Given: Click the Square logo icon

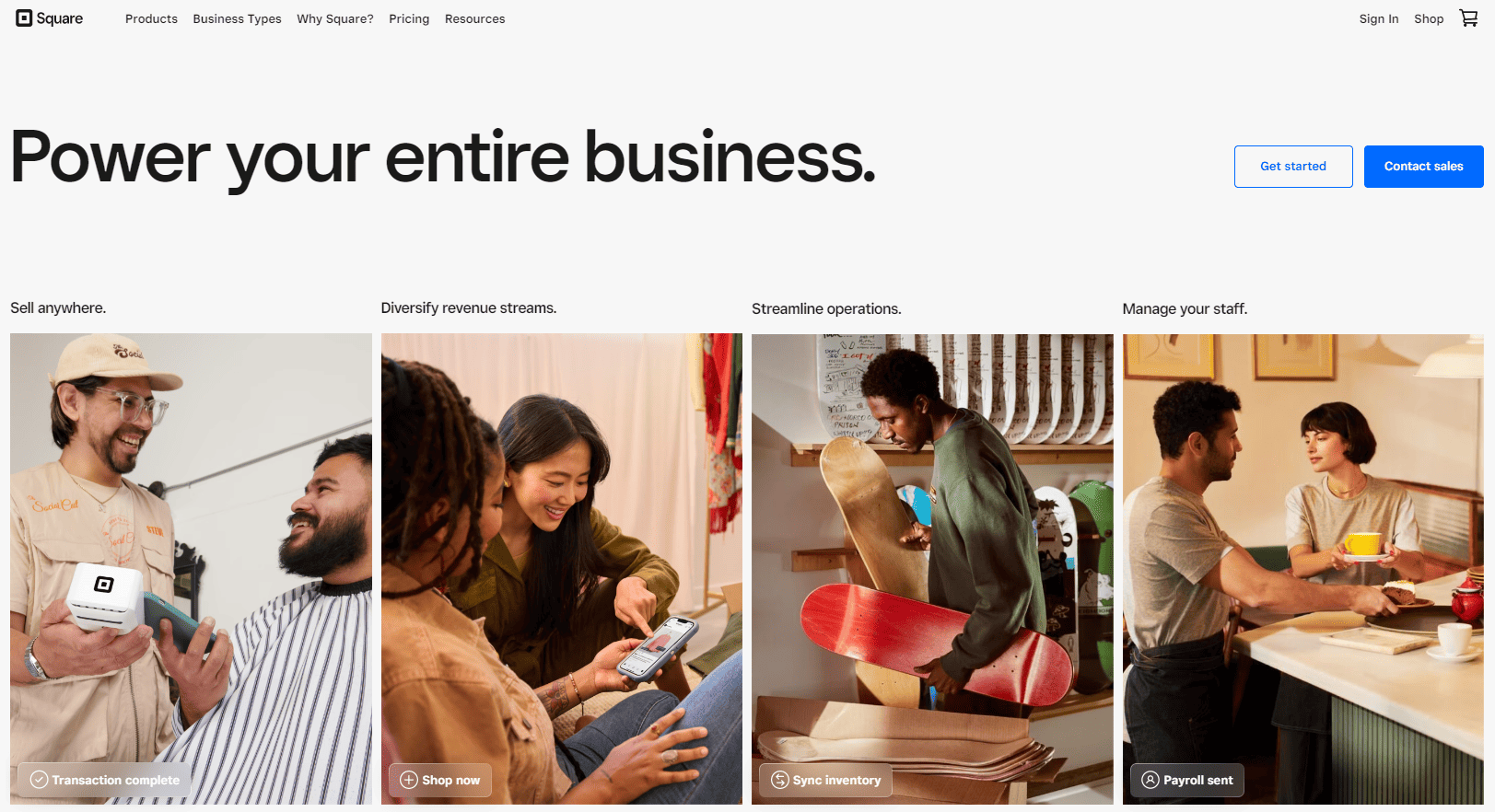Looking at the screenshot, I should coord(24,18).
